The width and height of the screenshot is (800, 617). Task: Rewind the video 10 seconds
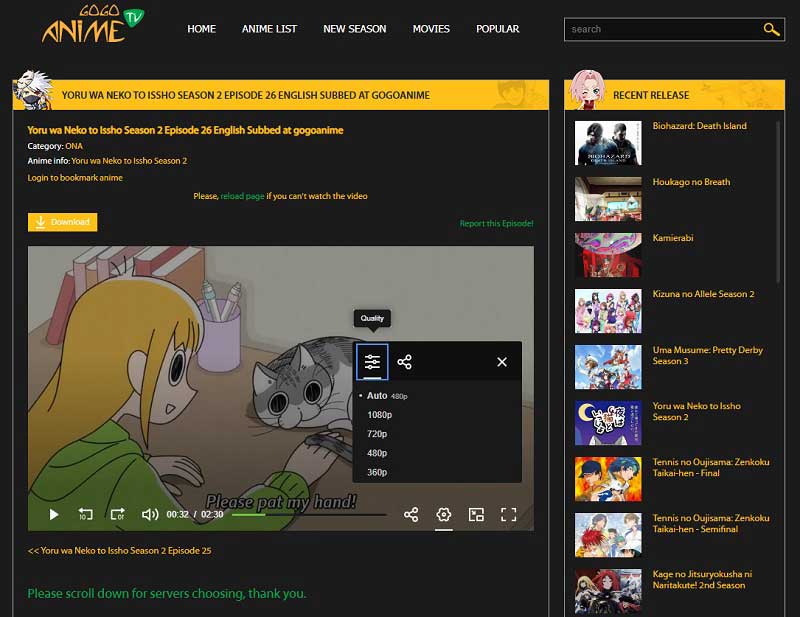[x=85, y=514]
